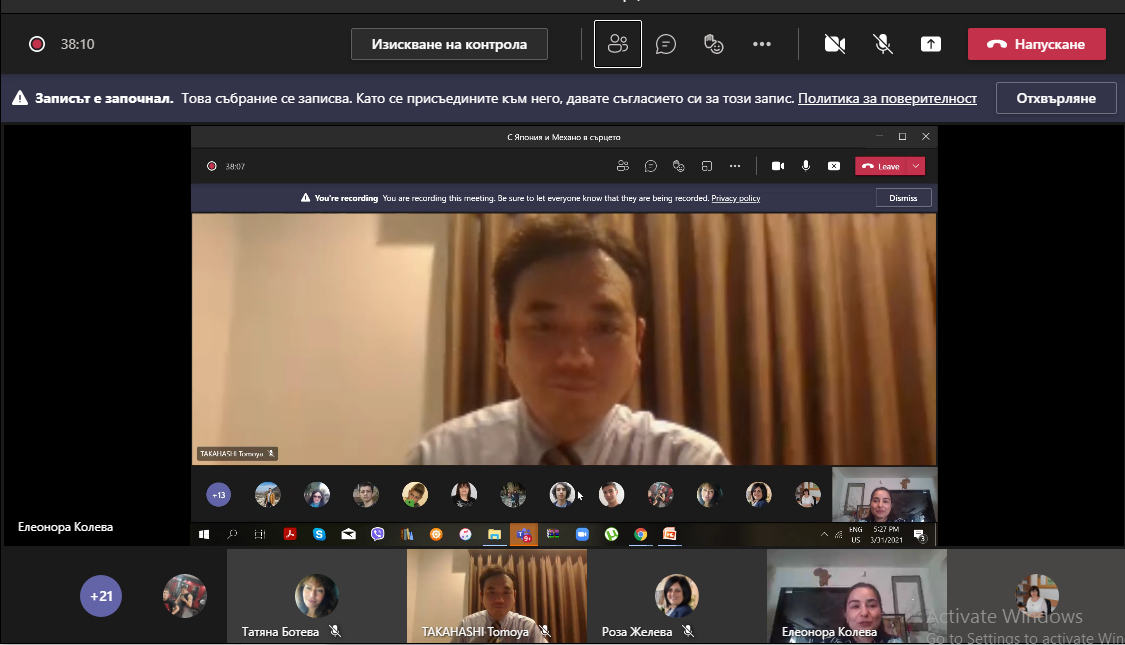Expand the +21 overflow participants list
Viewport: 1125px width, 645px height.
pyautogui.click(x=101, y=596)
